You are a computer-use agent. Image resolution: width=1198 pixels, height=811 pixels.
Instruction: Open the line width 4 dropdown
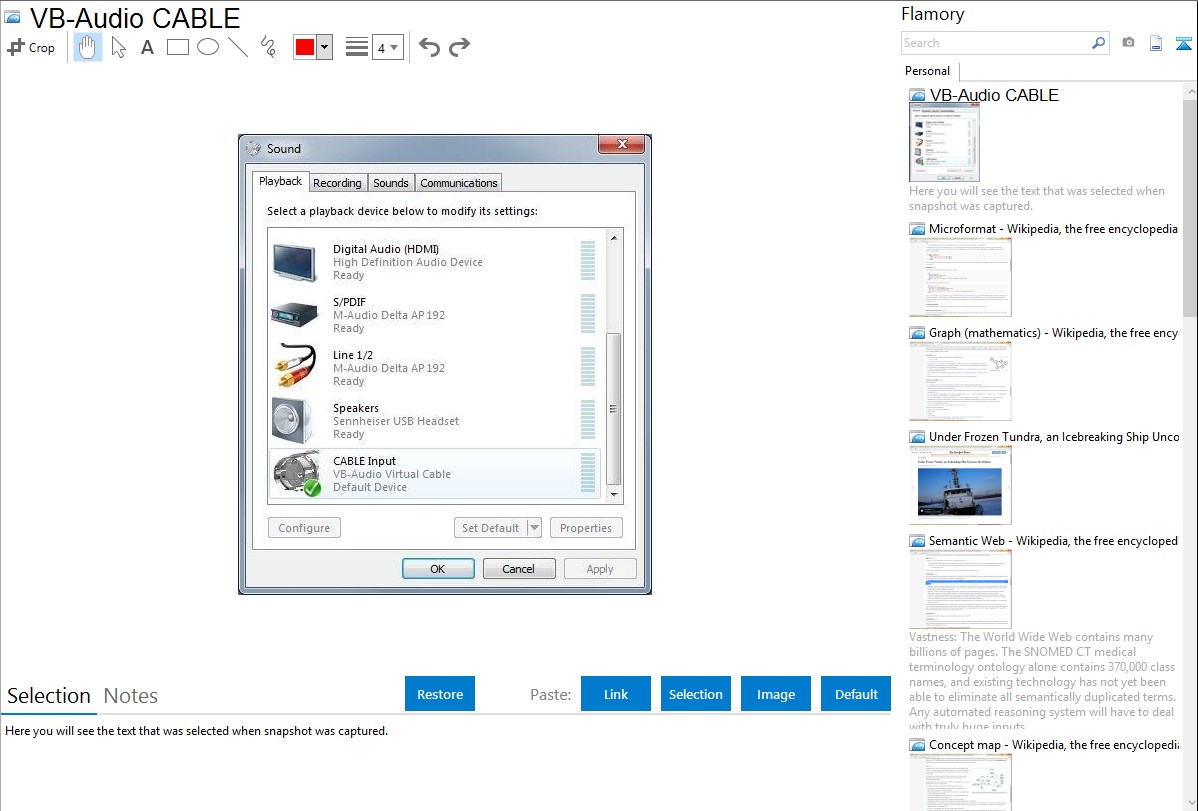tap(387, 47)
